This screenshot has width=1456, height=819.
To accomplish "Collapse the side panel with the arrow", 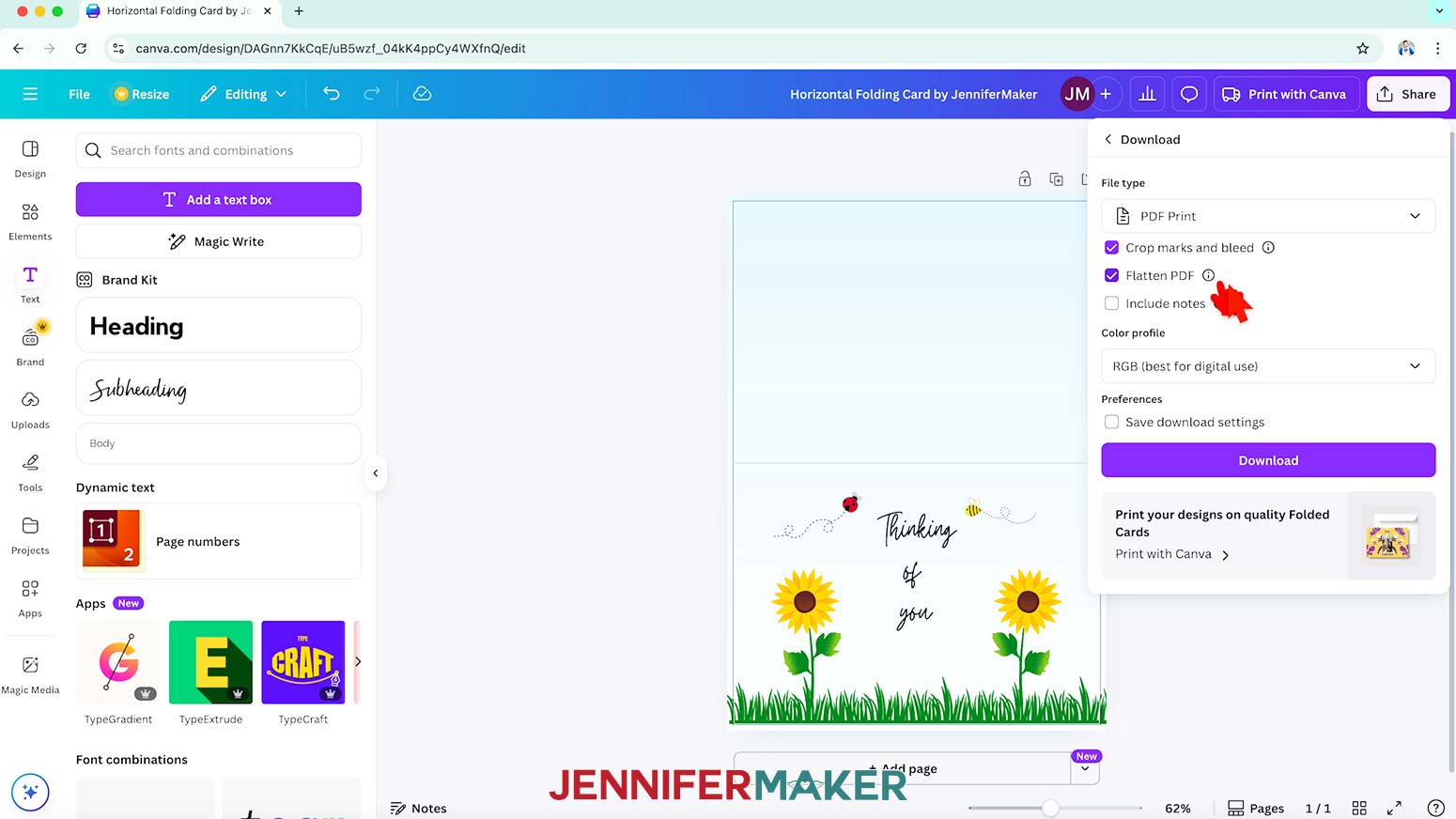I will 376,473.
